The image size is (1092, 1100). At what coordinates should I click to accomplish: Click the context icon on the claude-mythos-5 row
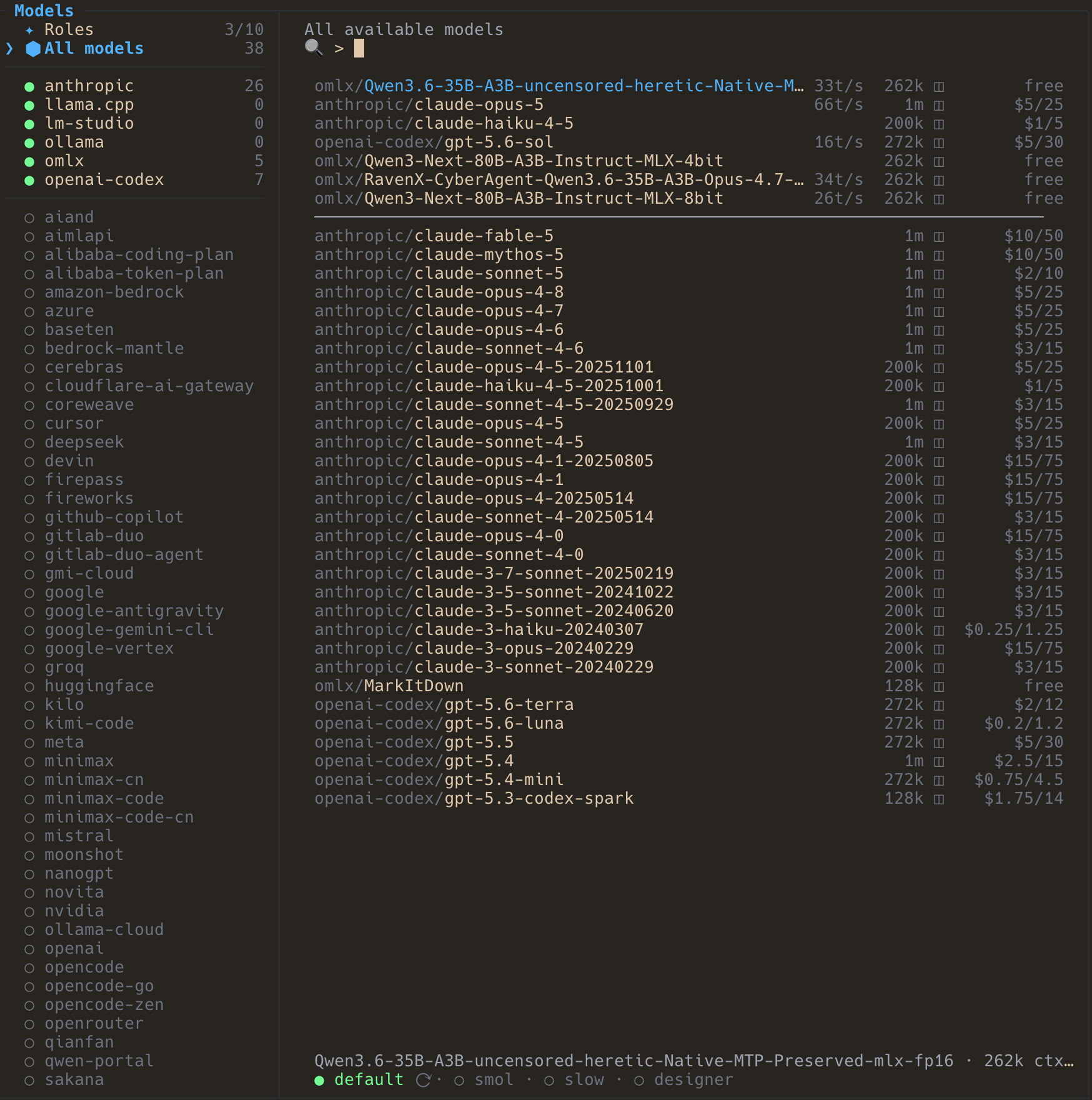coord(939,255)
